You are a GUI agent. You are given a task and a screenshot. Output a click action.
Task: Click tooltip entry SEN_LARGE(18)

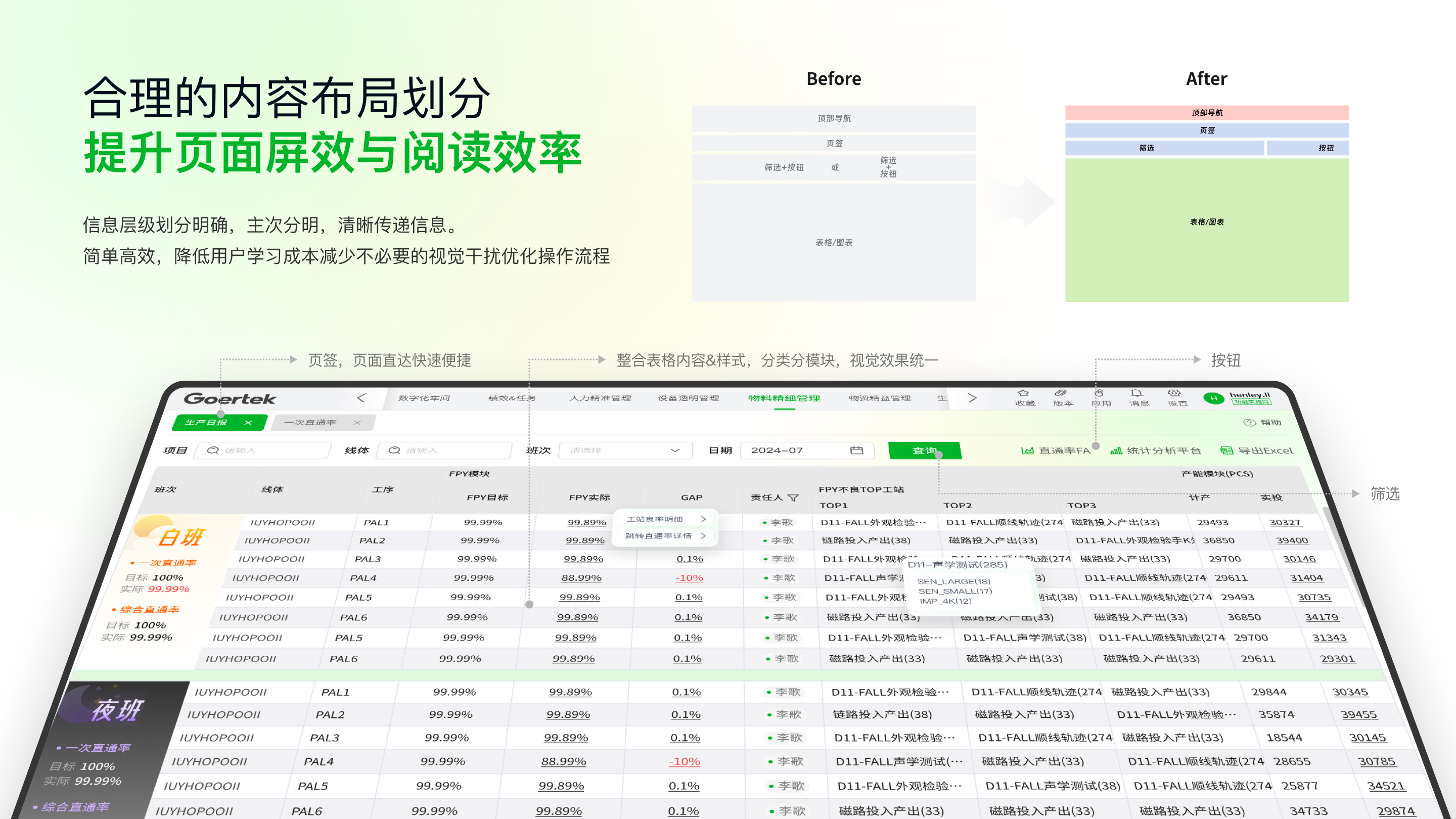tap(954, 581)
